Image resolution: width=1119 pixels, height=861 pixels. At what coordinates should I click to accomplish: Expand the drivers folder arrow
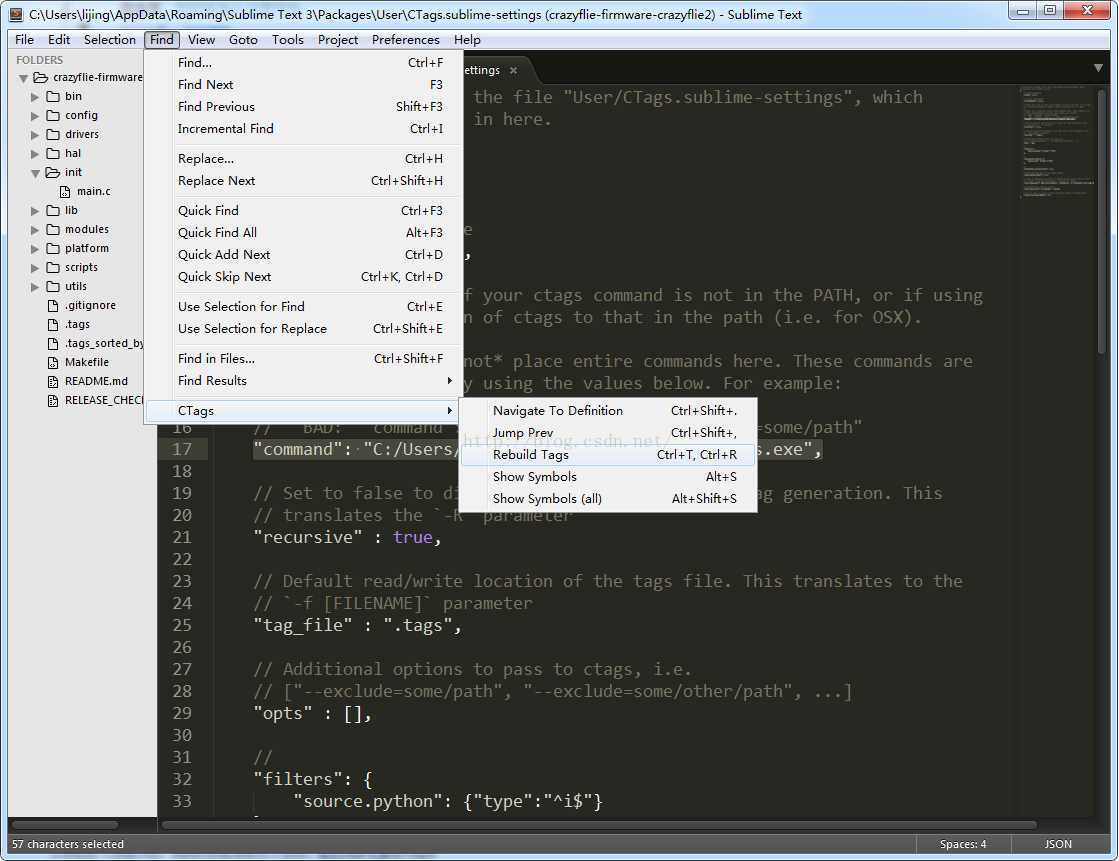click(x=35, y=135)
